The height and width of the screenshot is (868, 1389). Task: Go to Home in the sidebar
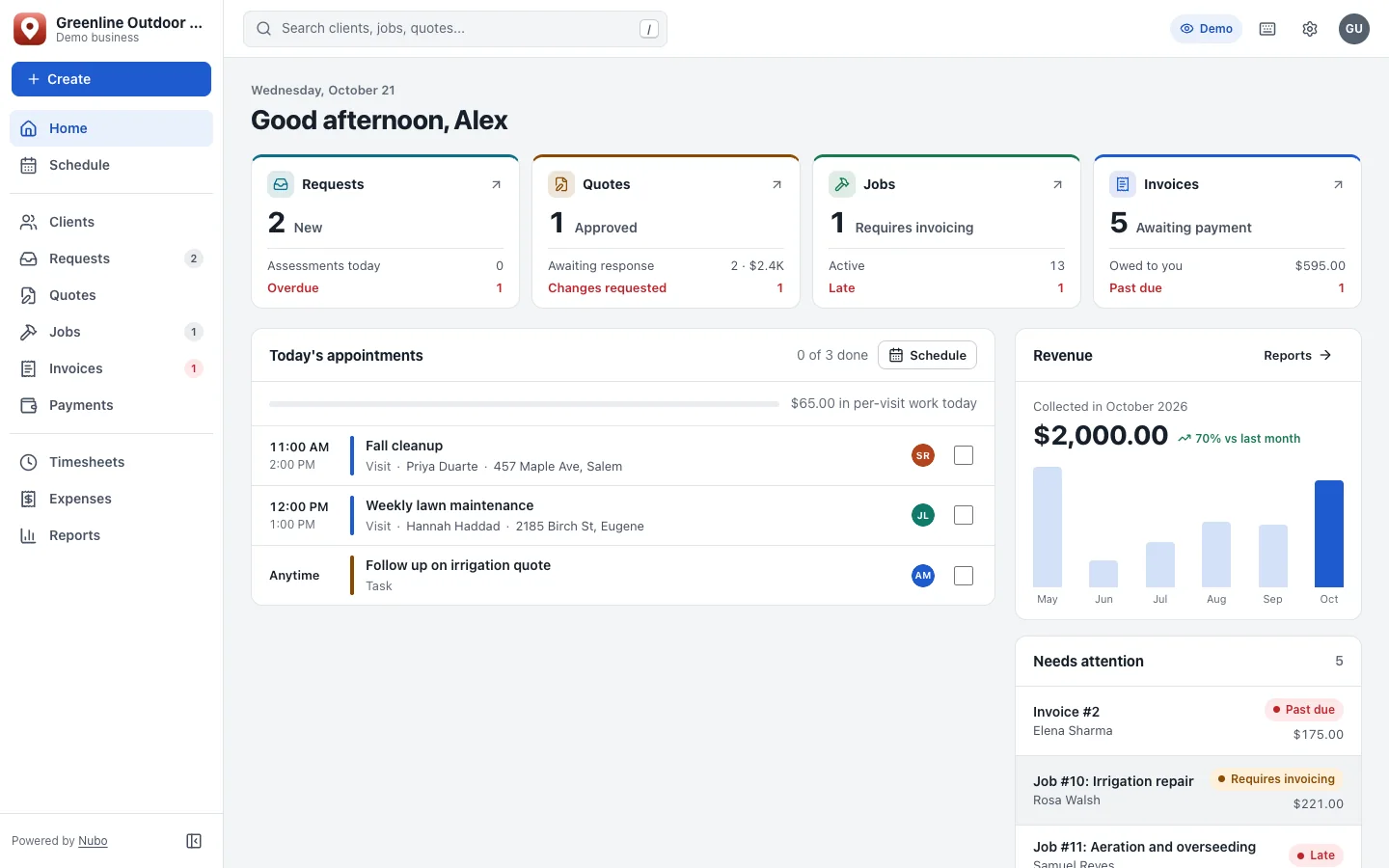pyautogui.click(x=111, y=128)
